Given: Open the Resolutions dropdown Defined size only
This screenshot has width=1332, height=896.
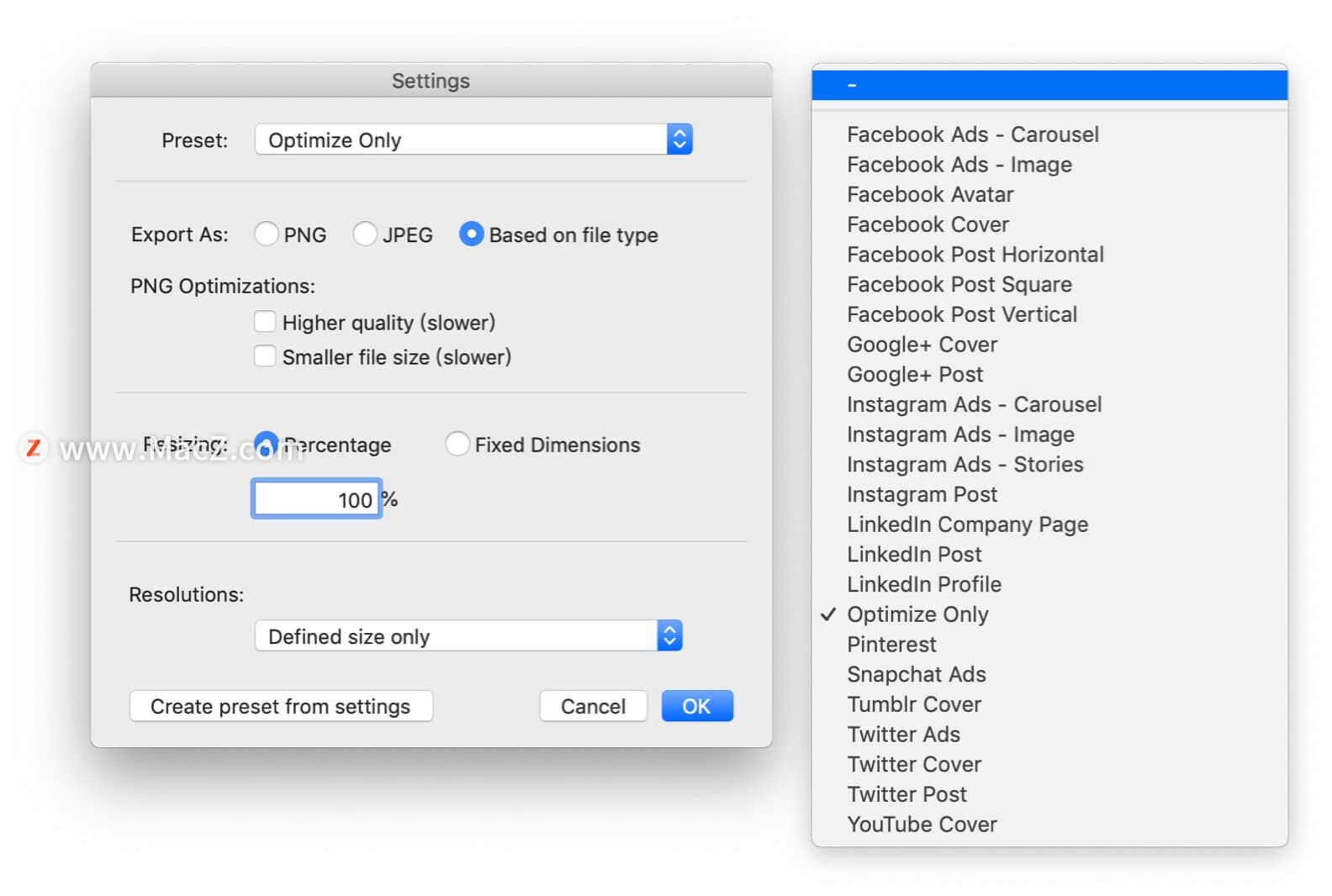Looking at the screenshot, I should pyautogui.click(x=468, y=636).
